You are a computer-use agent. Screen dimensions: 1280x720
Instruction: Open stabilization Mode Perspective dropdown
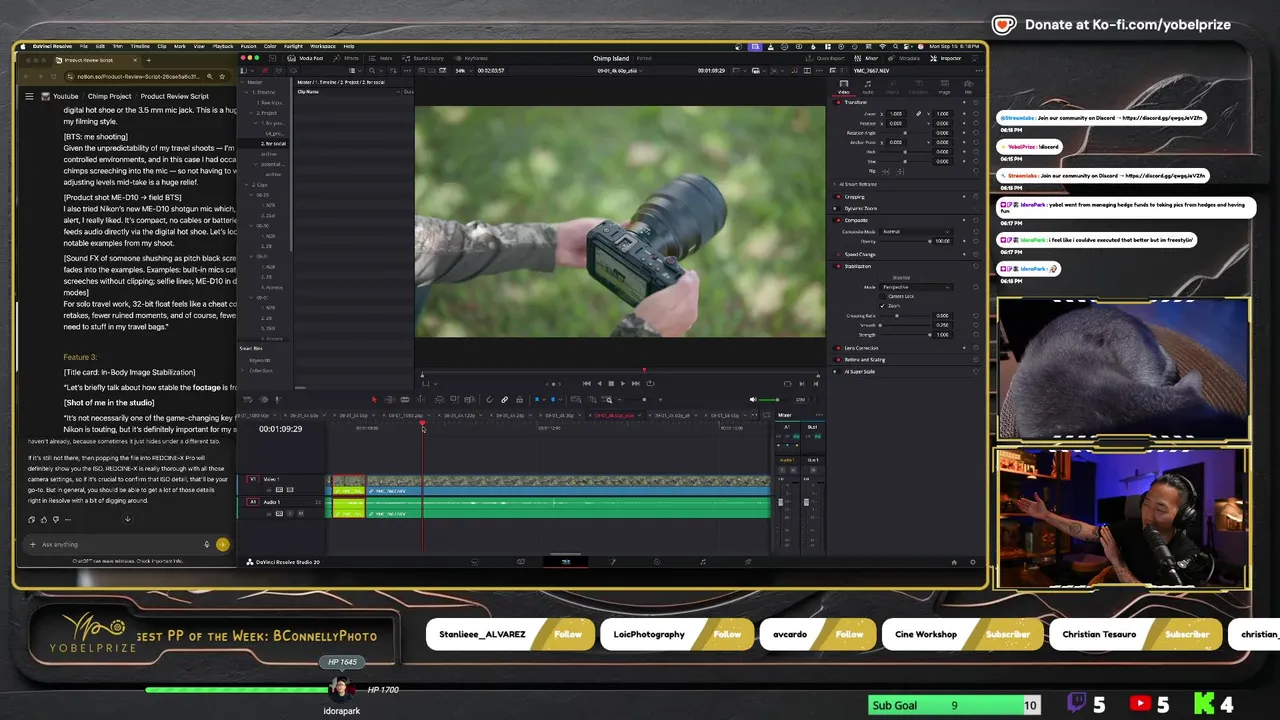[916, 287]
